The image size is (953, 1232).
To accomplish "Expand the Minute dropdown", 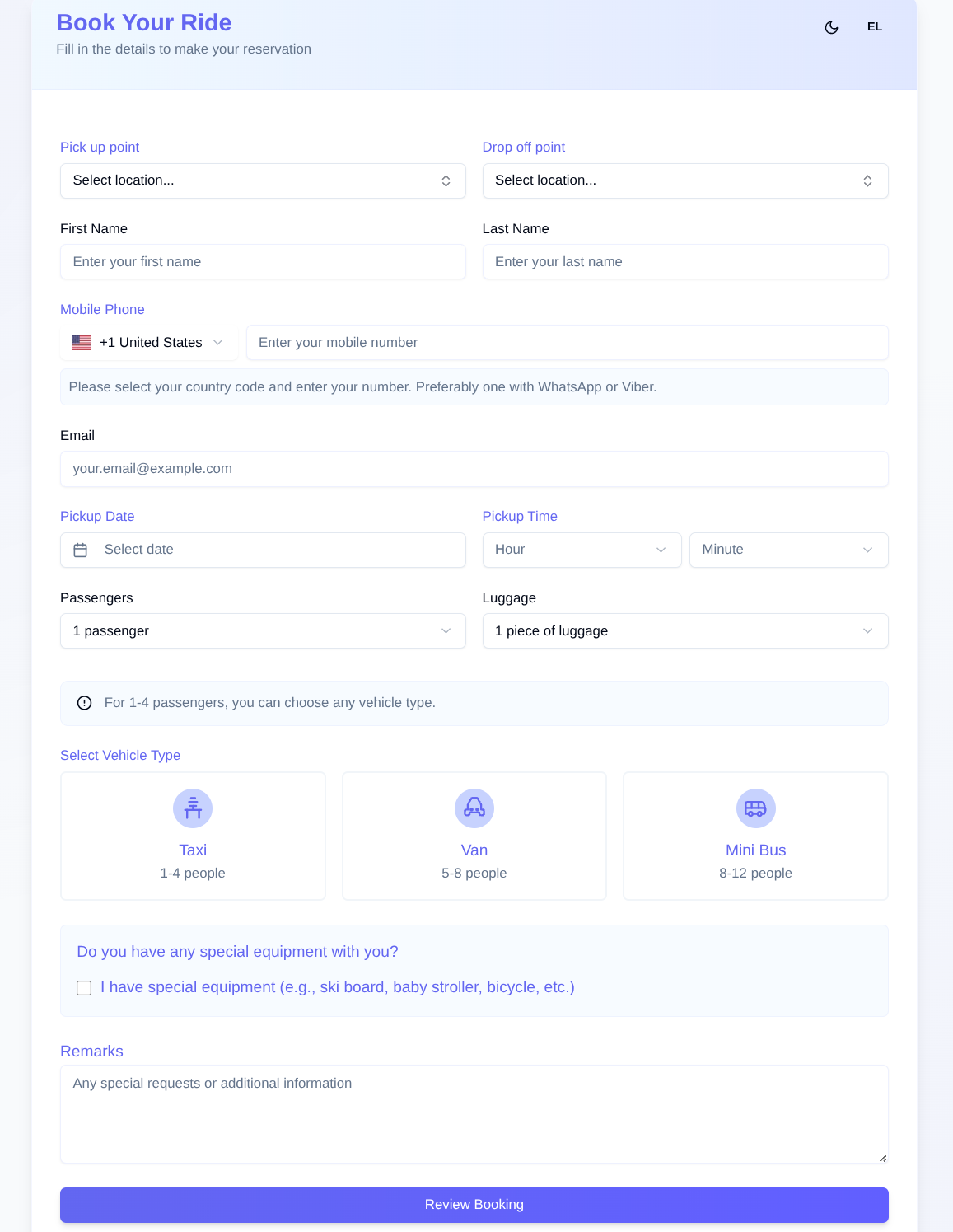I will point(788,550).
